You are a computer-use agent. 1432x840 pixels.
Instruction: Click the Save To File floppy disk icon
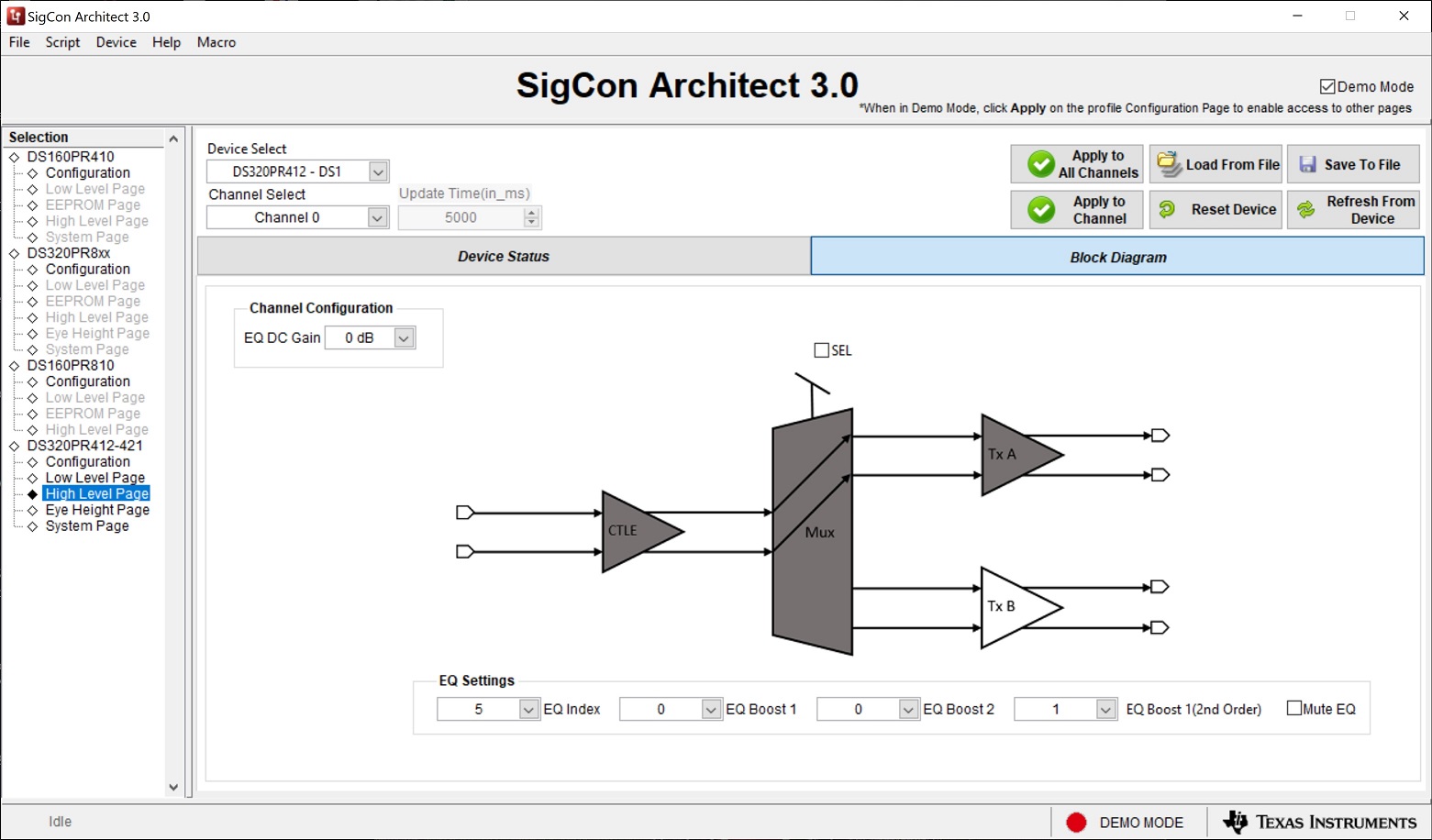click(1307, 165)
